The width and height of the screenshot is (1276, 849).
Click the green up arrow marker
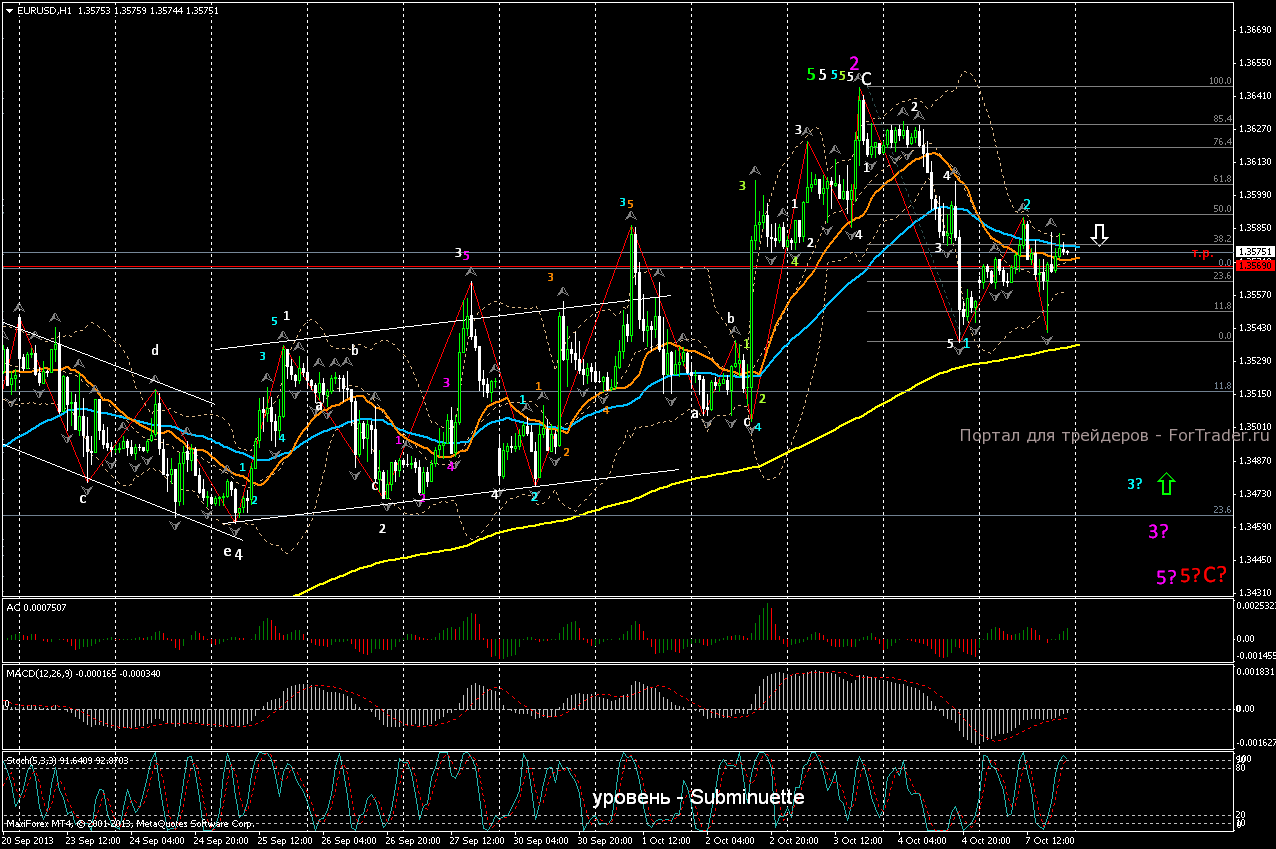(x=1166, y=485)
